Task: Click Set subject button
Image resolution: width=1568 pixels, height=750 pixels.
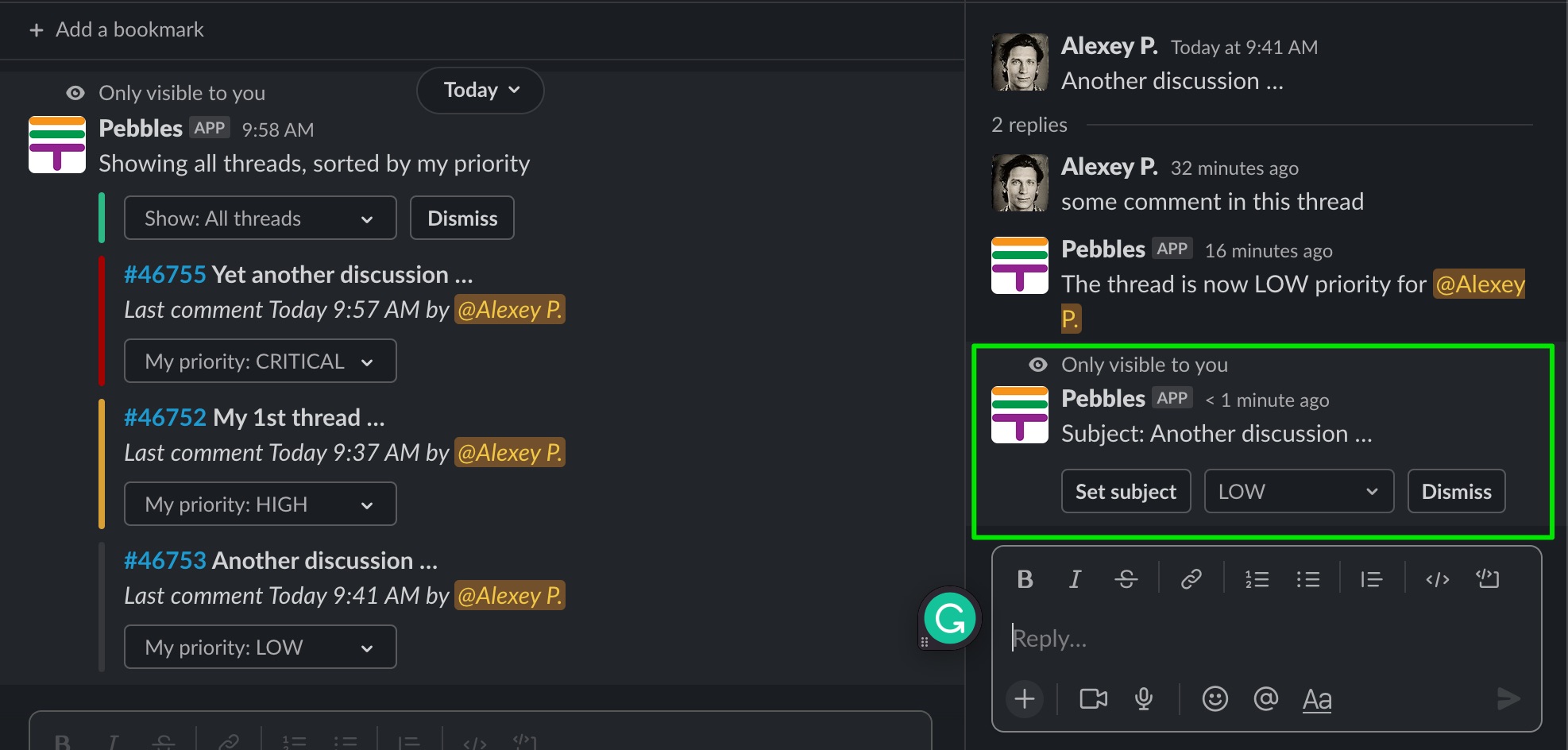Action: point(1126,491)
